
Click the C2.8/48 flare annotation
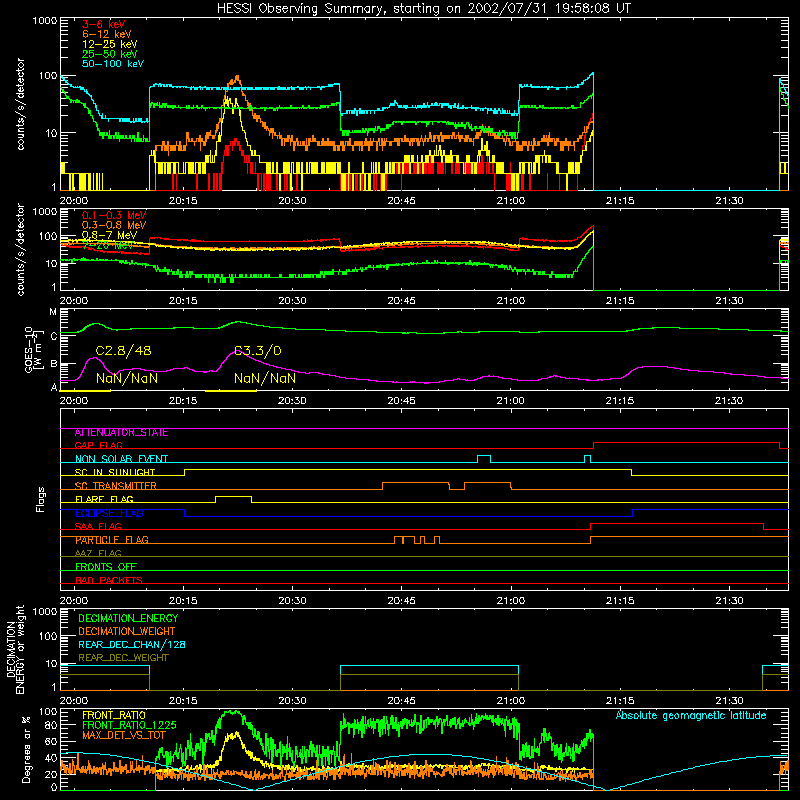click(123, 351)
